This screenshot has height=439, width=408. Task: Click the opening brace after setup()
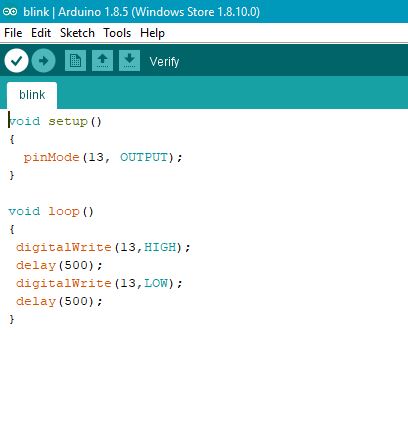coord(12,139)
